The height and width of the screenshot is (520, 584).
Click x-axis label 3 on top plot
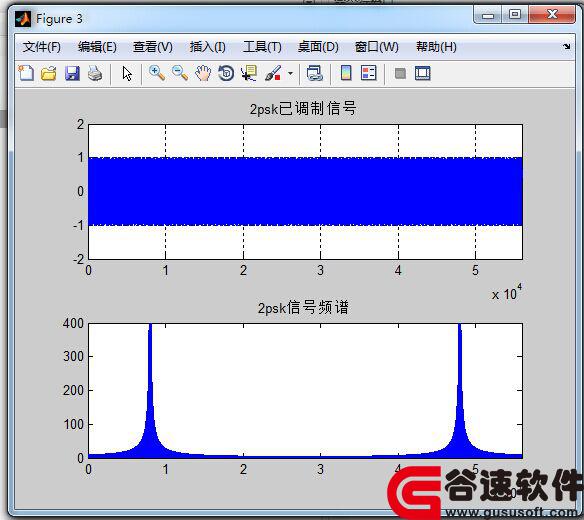tap(320, 270)
